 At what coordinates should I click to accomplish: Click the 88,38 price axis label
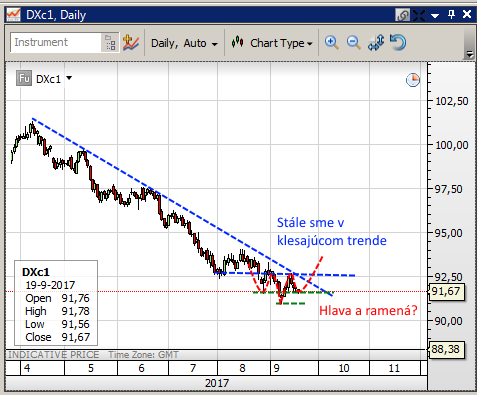[446, 349]
